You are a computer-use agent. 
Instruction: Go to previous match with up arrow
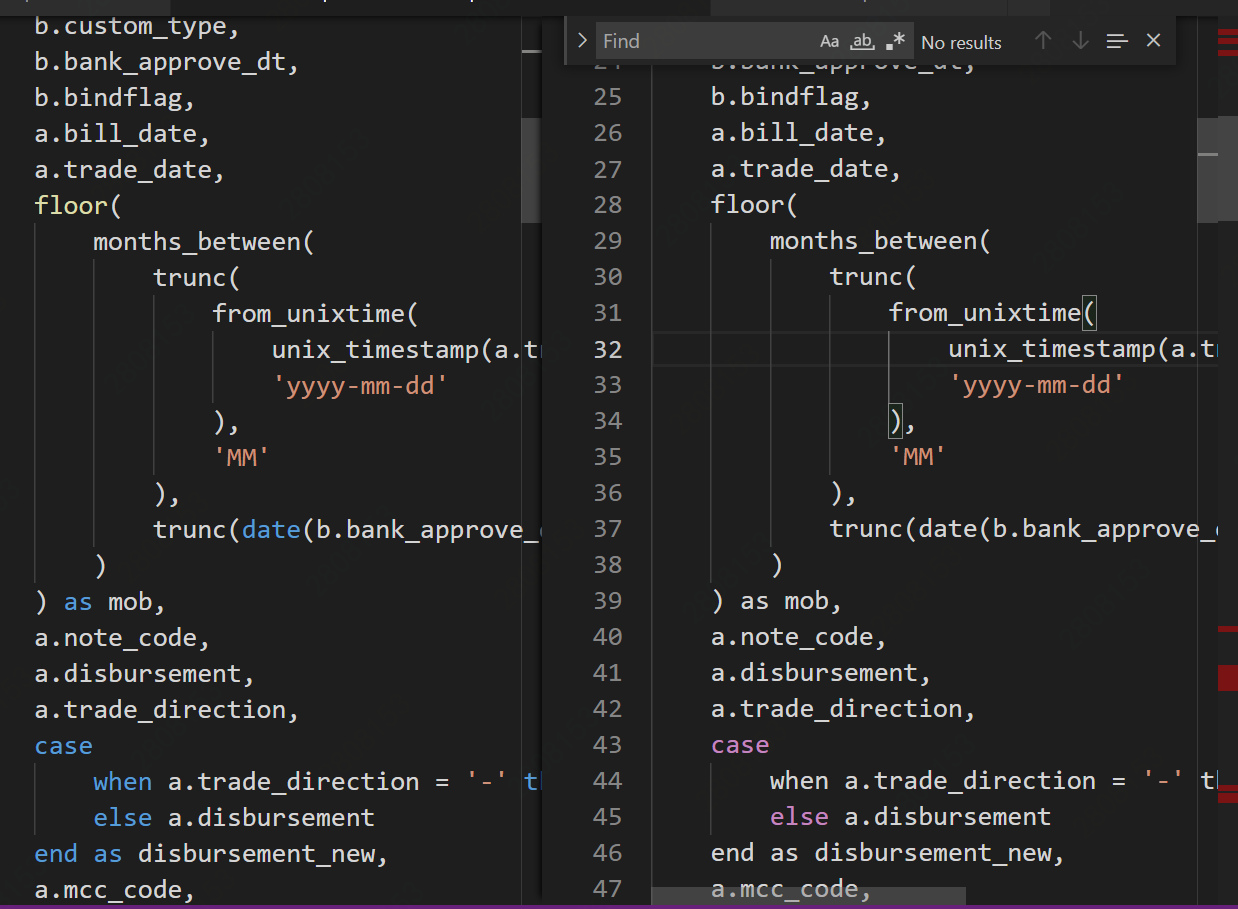(x=1043, y=41)
